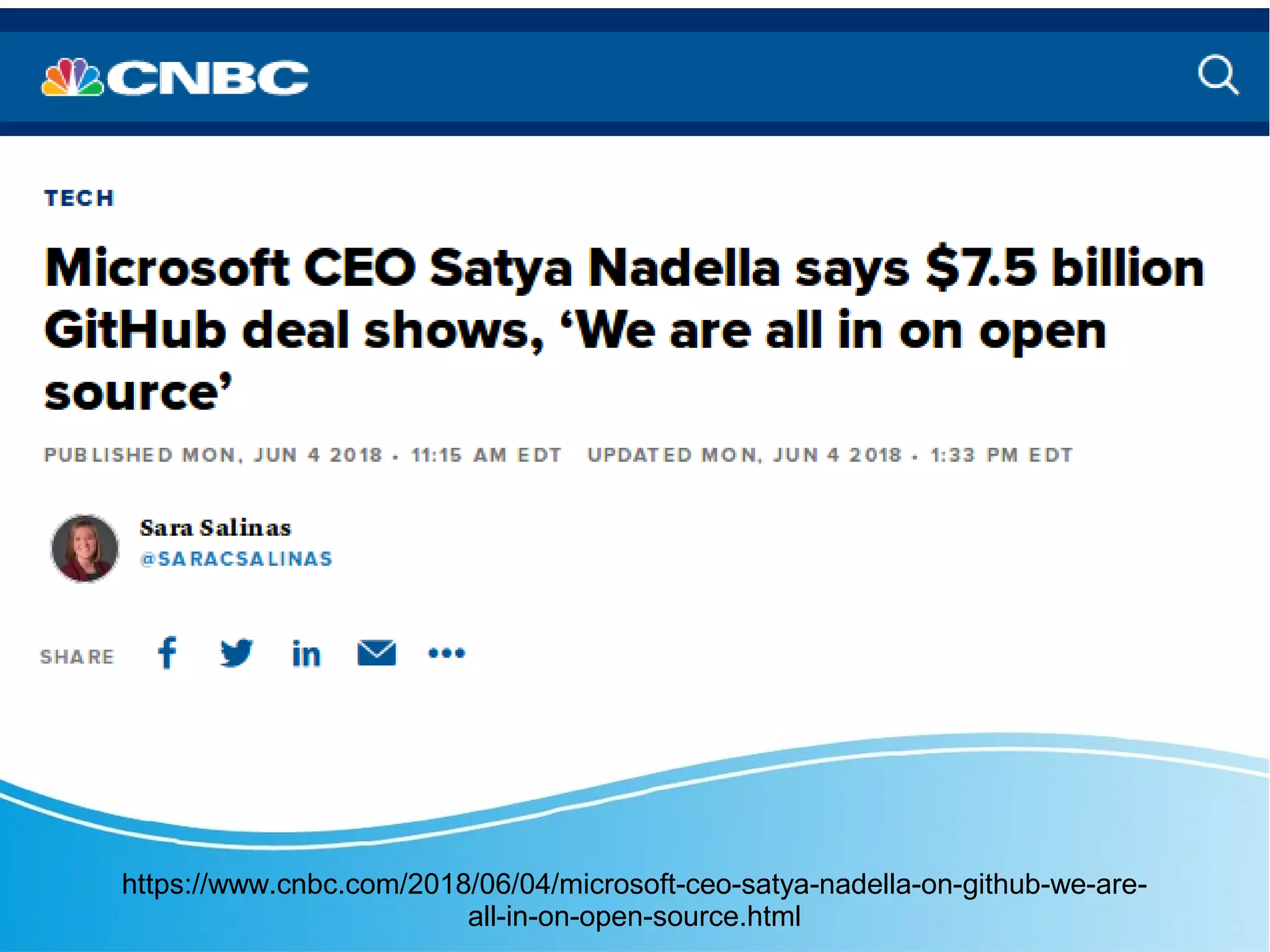
Task: Click the published Jun 4 2018 11:15 AM timestamp
Action: (x=302, y=455)
